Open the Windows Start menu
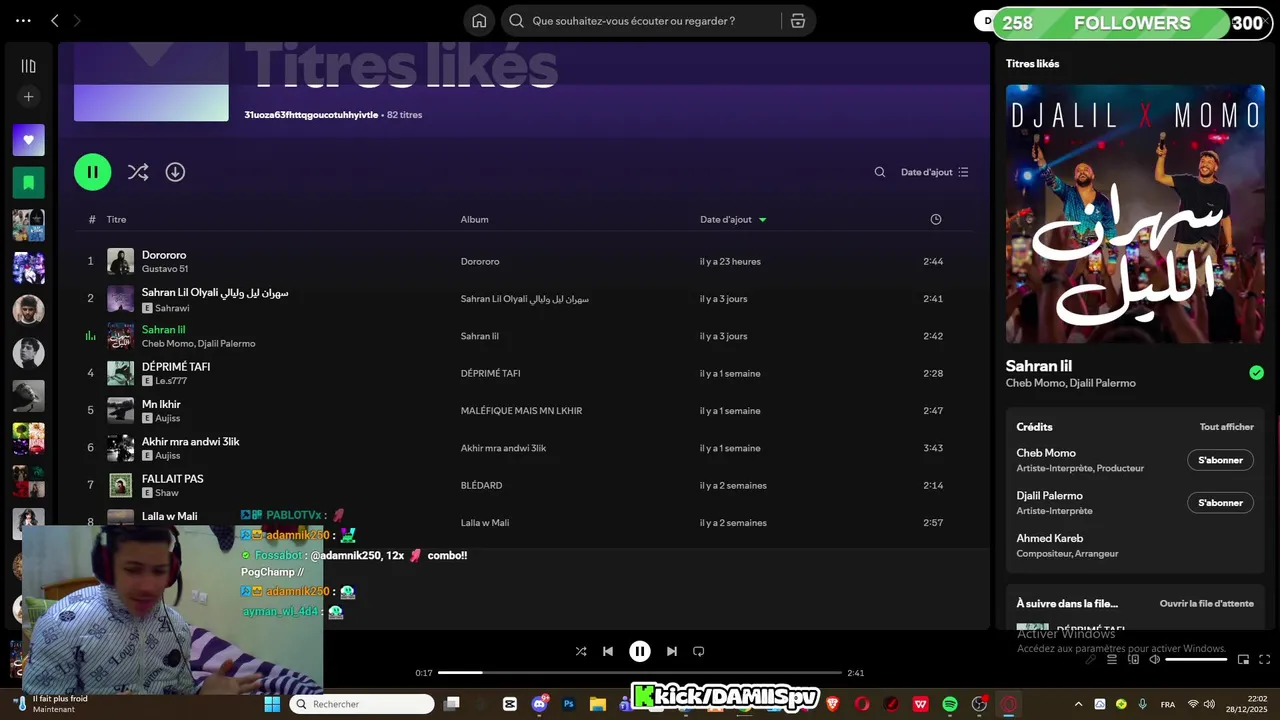 [x=272, y=704]
